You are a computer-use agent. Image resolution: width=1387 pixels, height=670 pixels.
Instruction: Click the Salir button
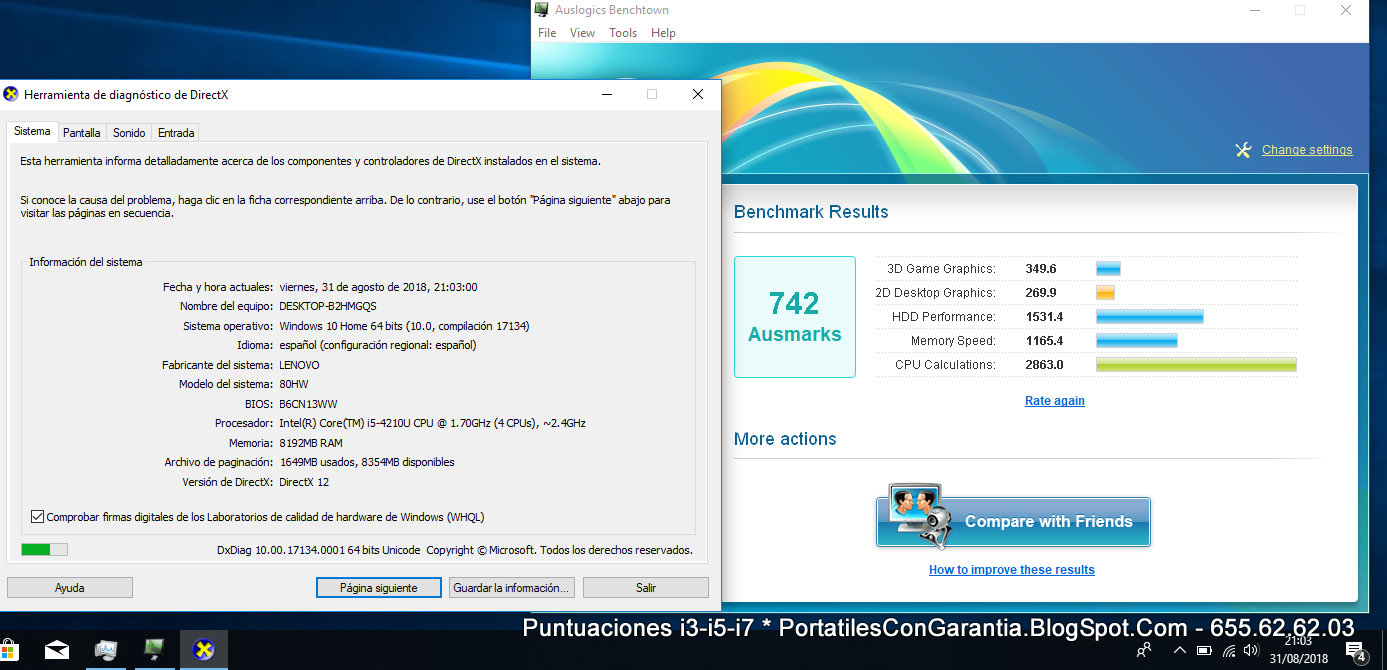coord(646,588)
